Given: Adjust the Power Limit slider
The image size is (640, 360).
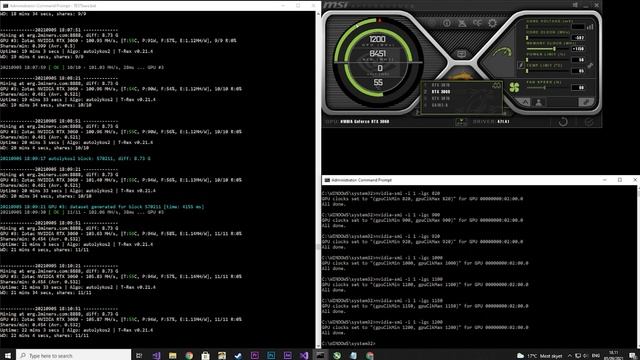Looking at the screenshot, I should click(x=547, y=60).
